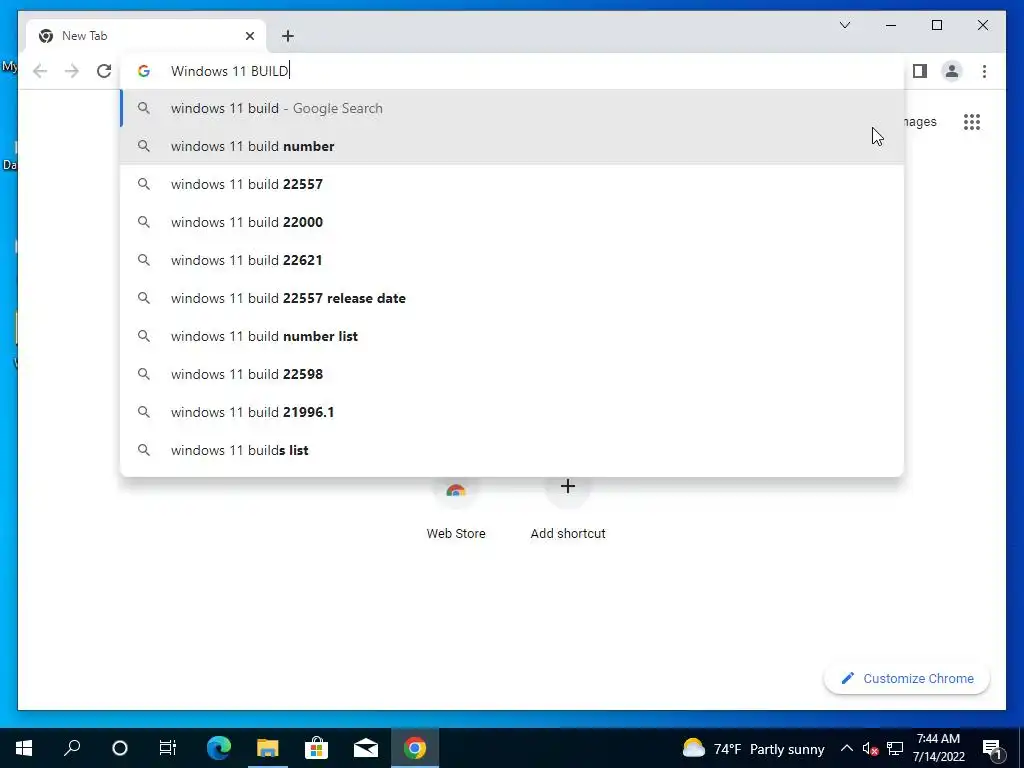Viewport: 1024px width, 768px height.
Task: Choose 'windows 11 build 21996.1' suggestion
Action: pyautogui.click(x=513, y=411)
